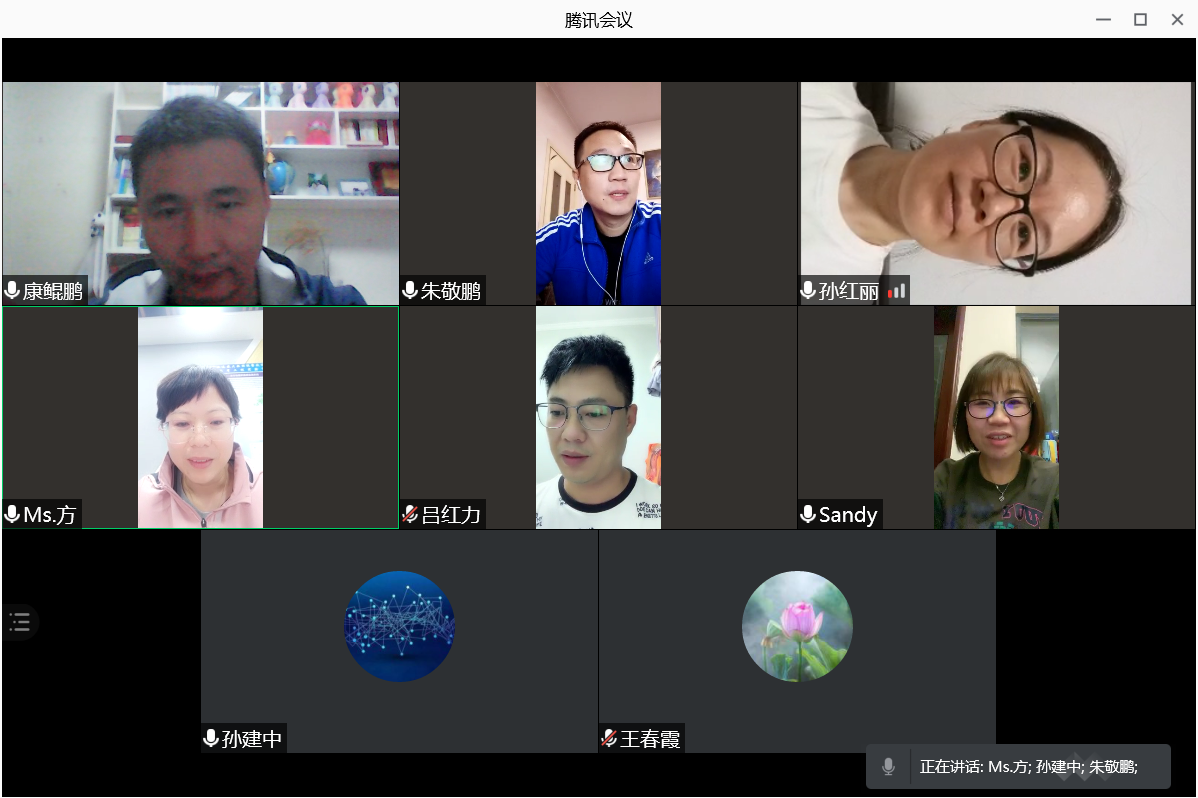Click the microphone icon beside Sandy
1198x798 pixels.
[x=808, y=515]
